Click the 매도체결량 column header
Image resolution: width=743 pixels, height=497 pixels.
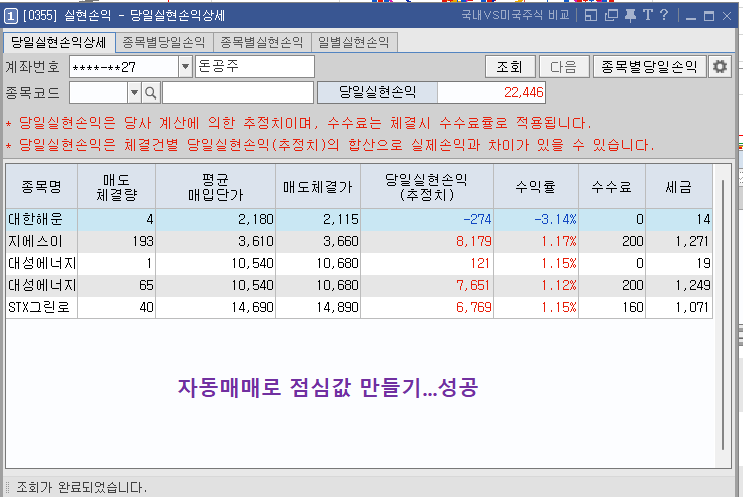117,187
